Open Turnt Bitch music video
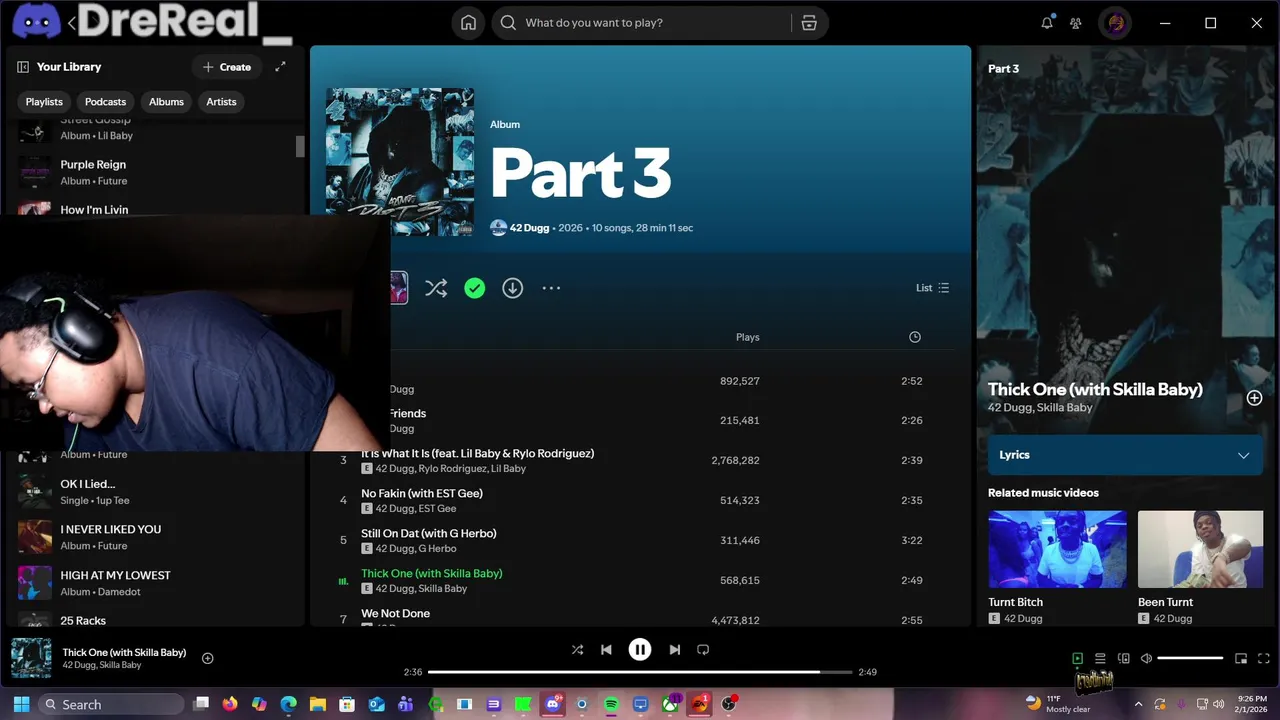 click(1057, 549)
